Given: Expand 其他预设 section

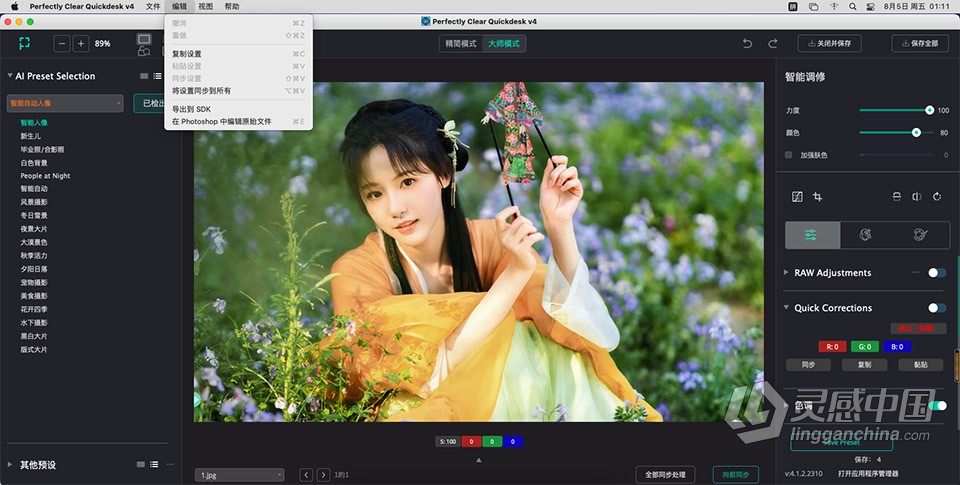Looking at the screenshot, I should pos(10,465).
